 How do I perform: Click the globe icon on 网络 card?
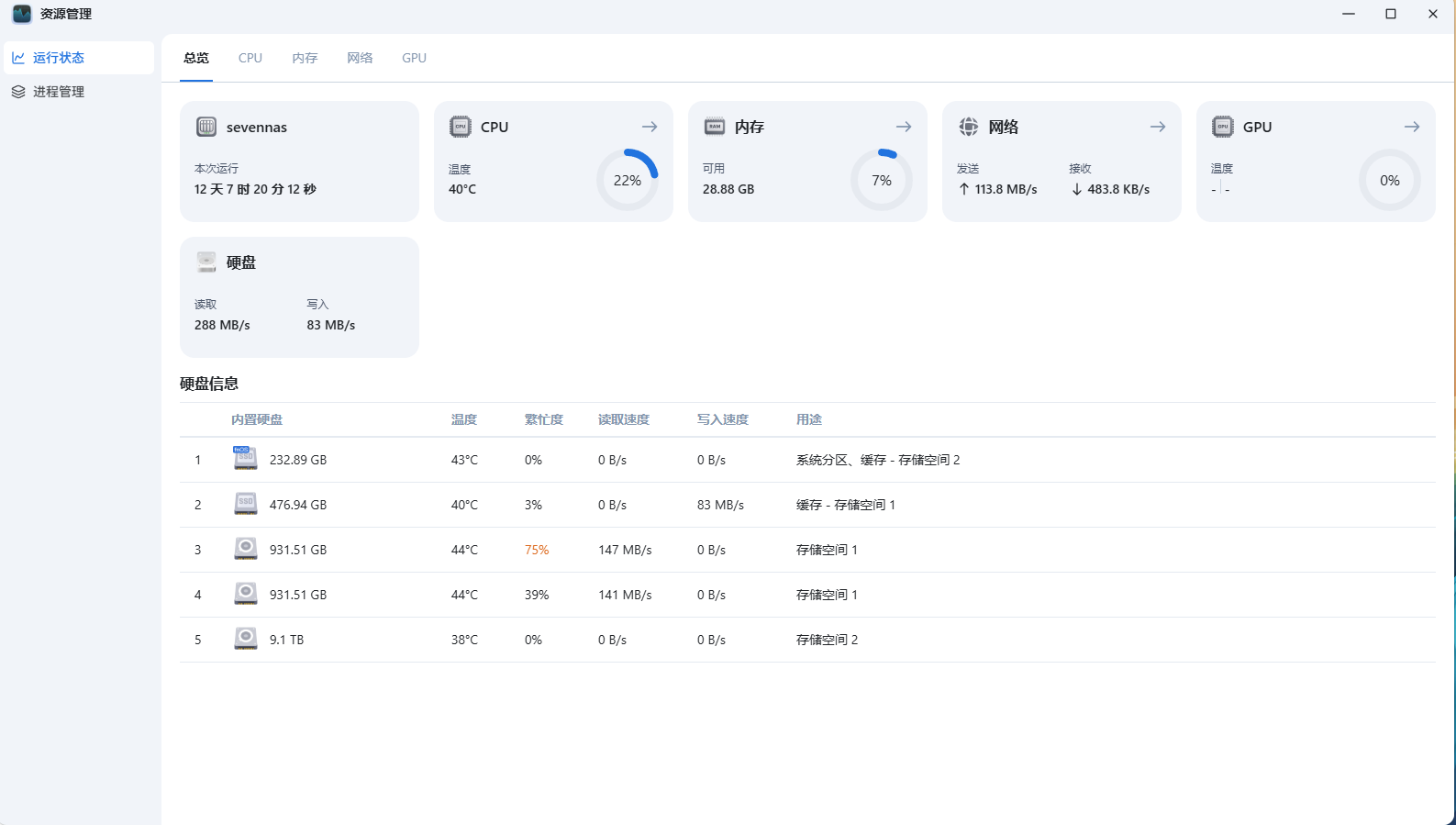[x=969, y=127]
